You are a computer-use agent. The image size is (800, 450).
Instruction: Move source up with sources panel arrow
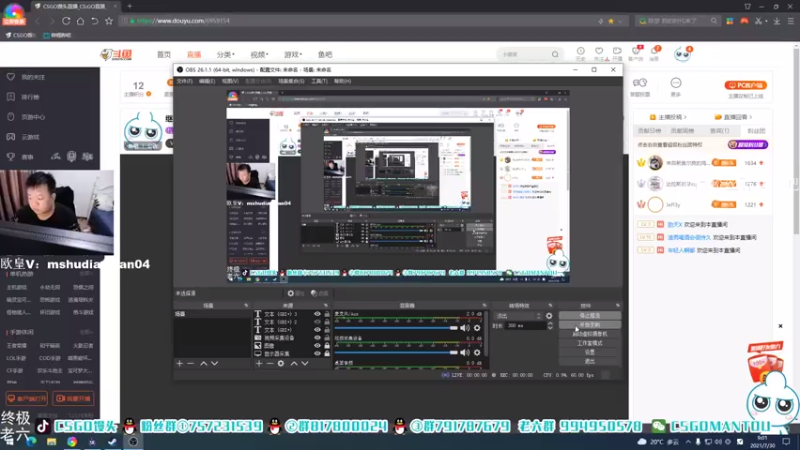(294, 363)
